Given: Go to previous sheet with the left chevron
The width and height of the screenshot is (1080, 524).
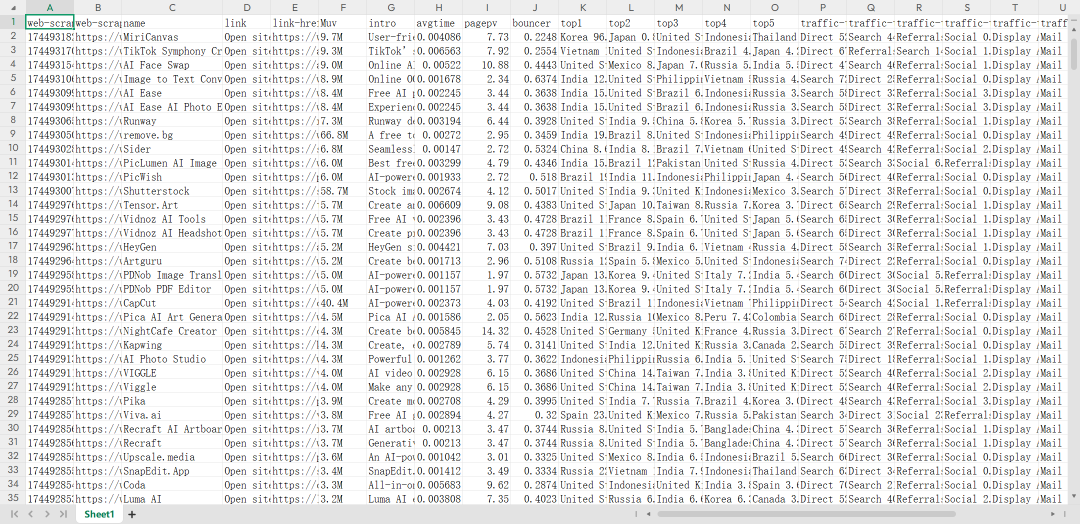Looking at the screenshot, I should click(30, 514).
